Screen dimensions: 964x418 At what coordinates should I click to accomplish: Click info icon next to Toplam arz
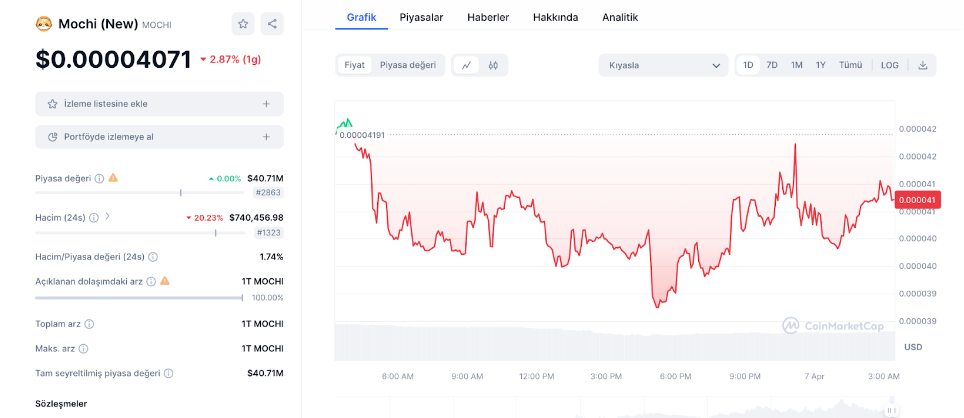tap(90, 324)
